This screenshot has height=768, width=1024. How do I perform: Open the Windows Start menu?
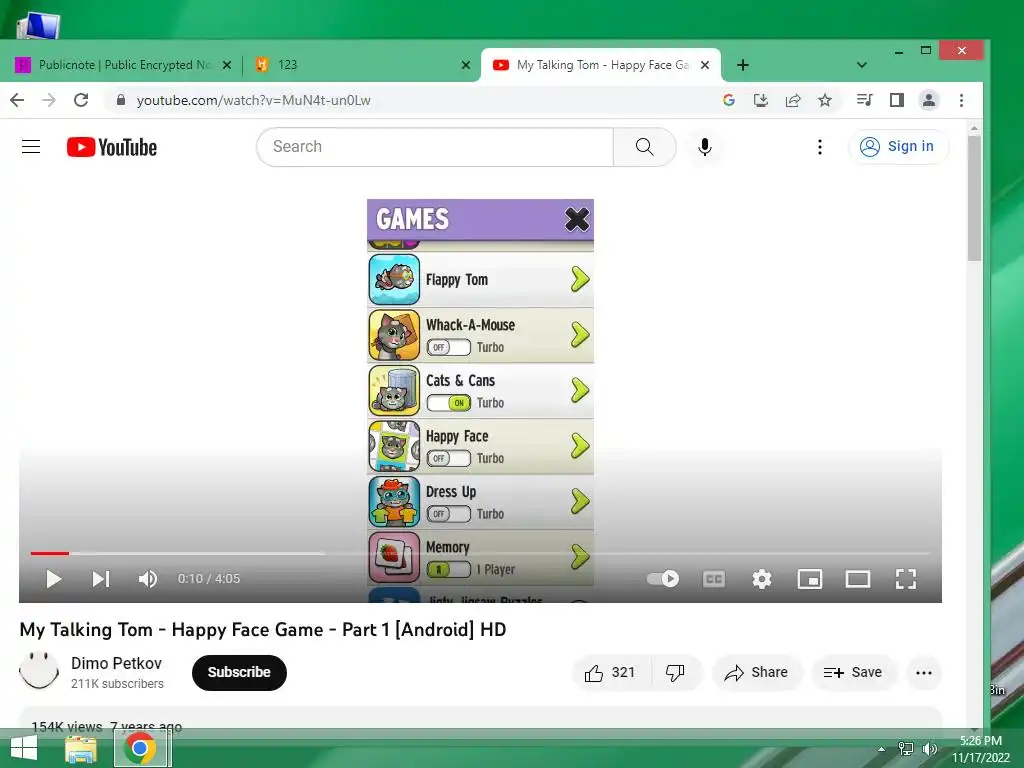point(24,748)
